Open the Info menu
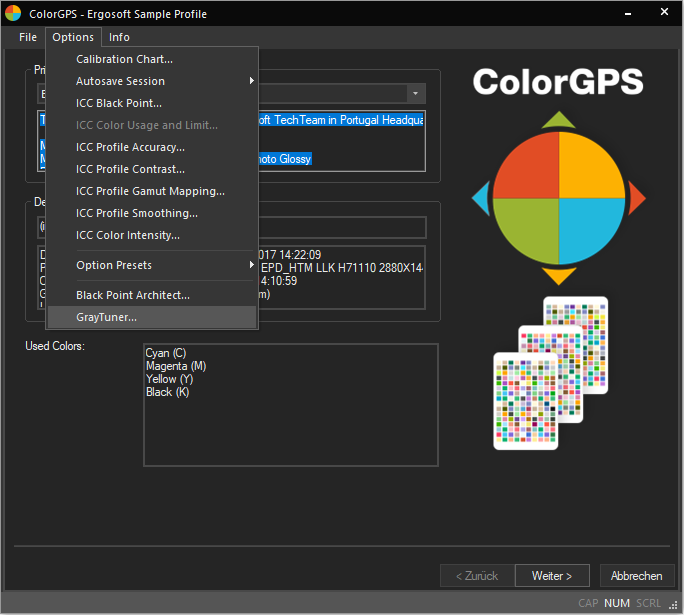This screenshot has width=684, height=615. click(x=119, y=38)
